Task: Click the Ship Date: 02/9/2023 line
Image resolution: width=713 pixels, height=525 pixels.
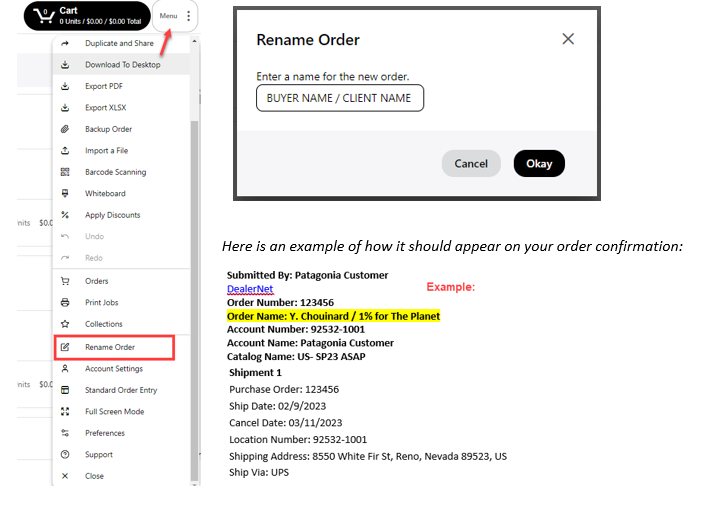Action: (277, 406)
